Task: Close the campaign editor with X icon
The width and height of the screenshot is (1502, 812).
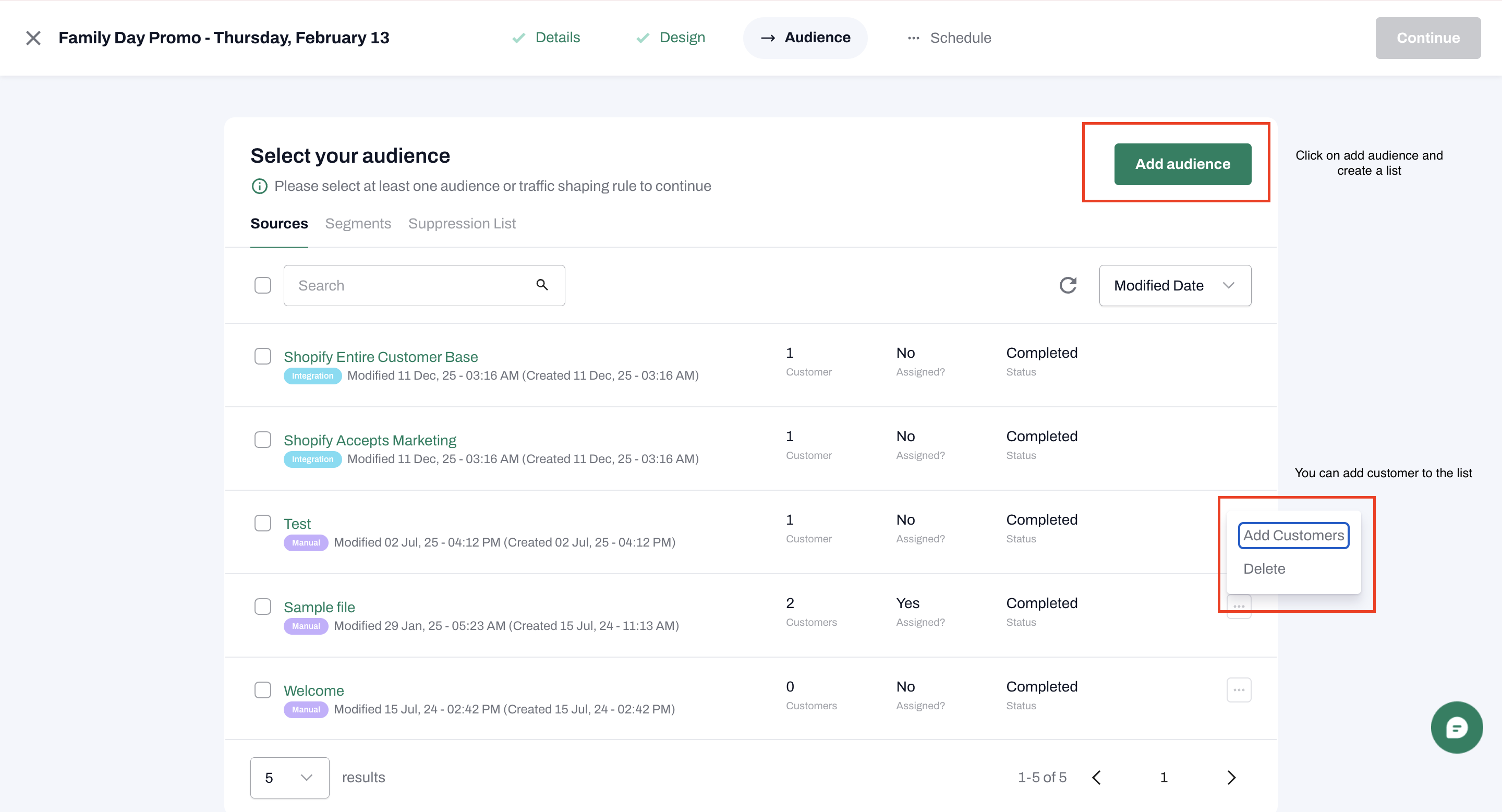Action: click(x=33, y=38)
